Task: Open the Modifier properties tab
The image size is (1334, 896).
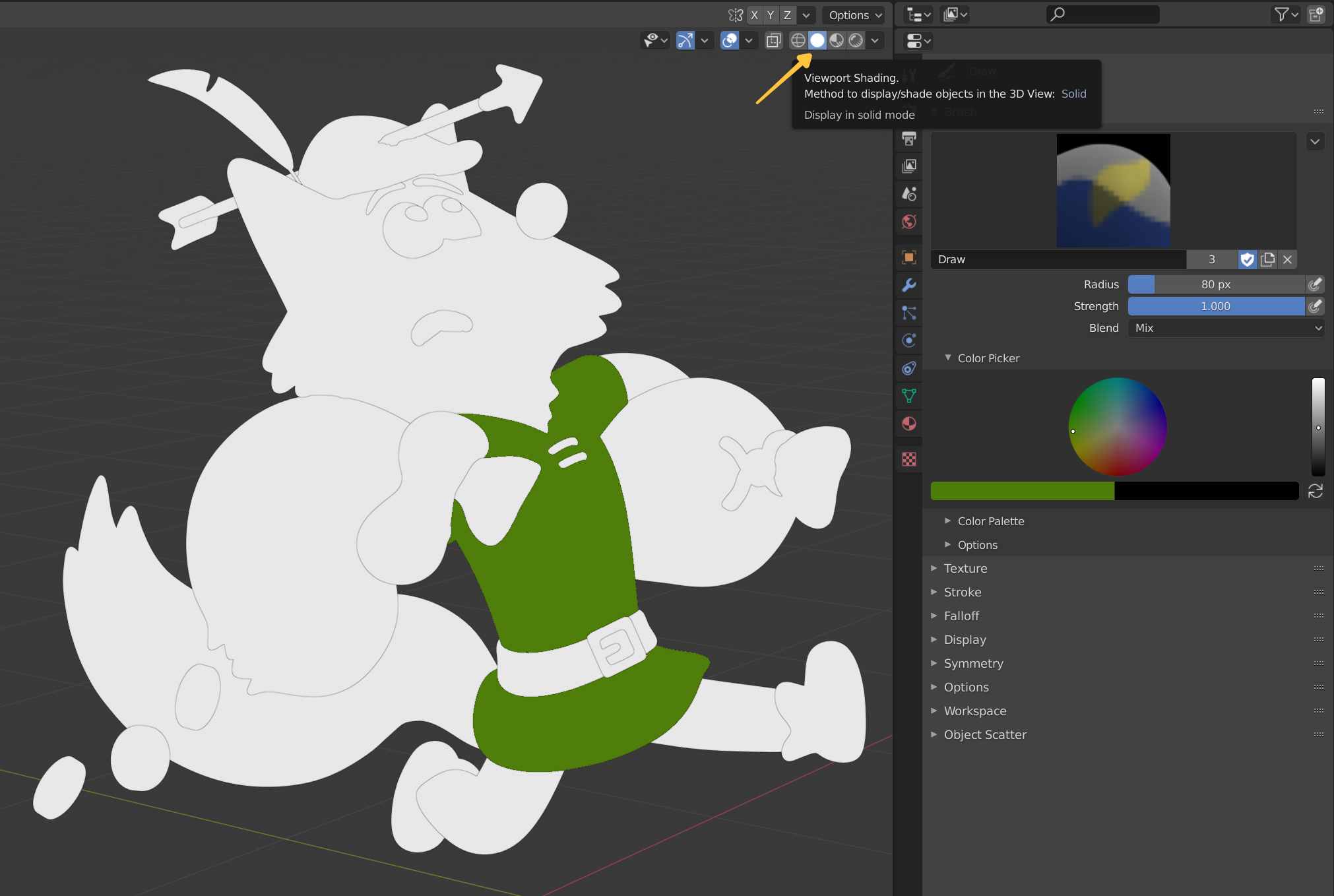Action: click(x=908, y=286)
